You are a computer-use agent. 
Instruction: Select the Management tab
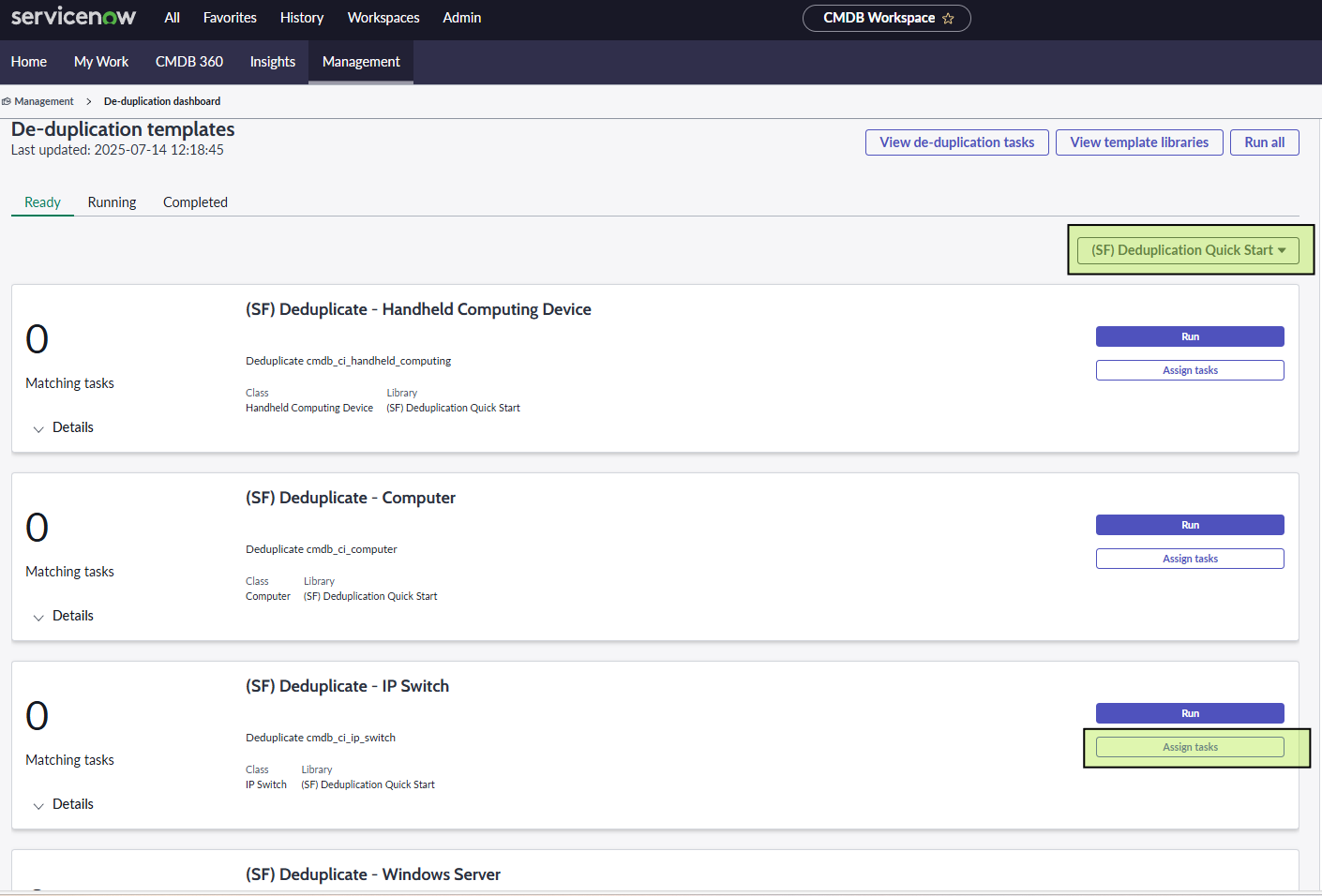tap(361, 62)
